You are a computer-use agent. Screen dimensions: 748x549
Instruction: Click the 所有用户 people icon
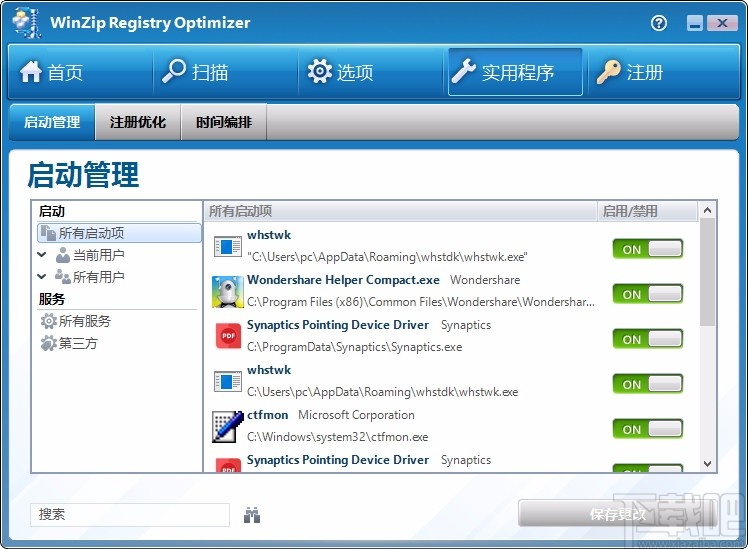62,277
